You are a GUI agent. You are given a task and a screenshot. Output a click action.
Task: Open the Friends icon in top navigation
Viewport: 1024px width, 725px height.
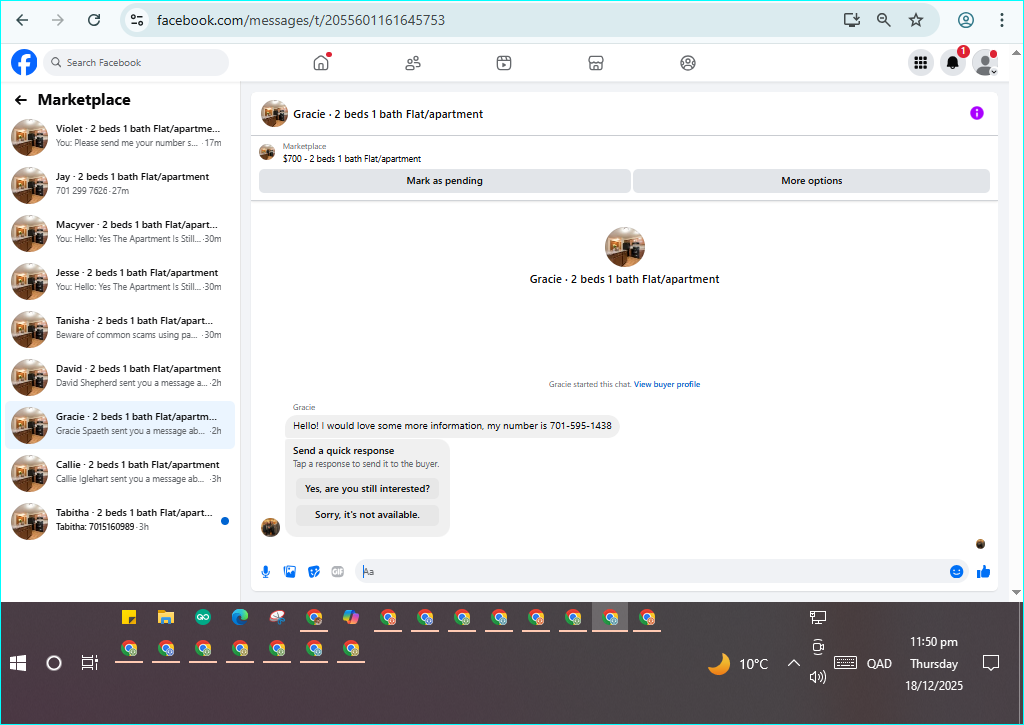click(413, 63)
